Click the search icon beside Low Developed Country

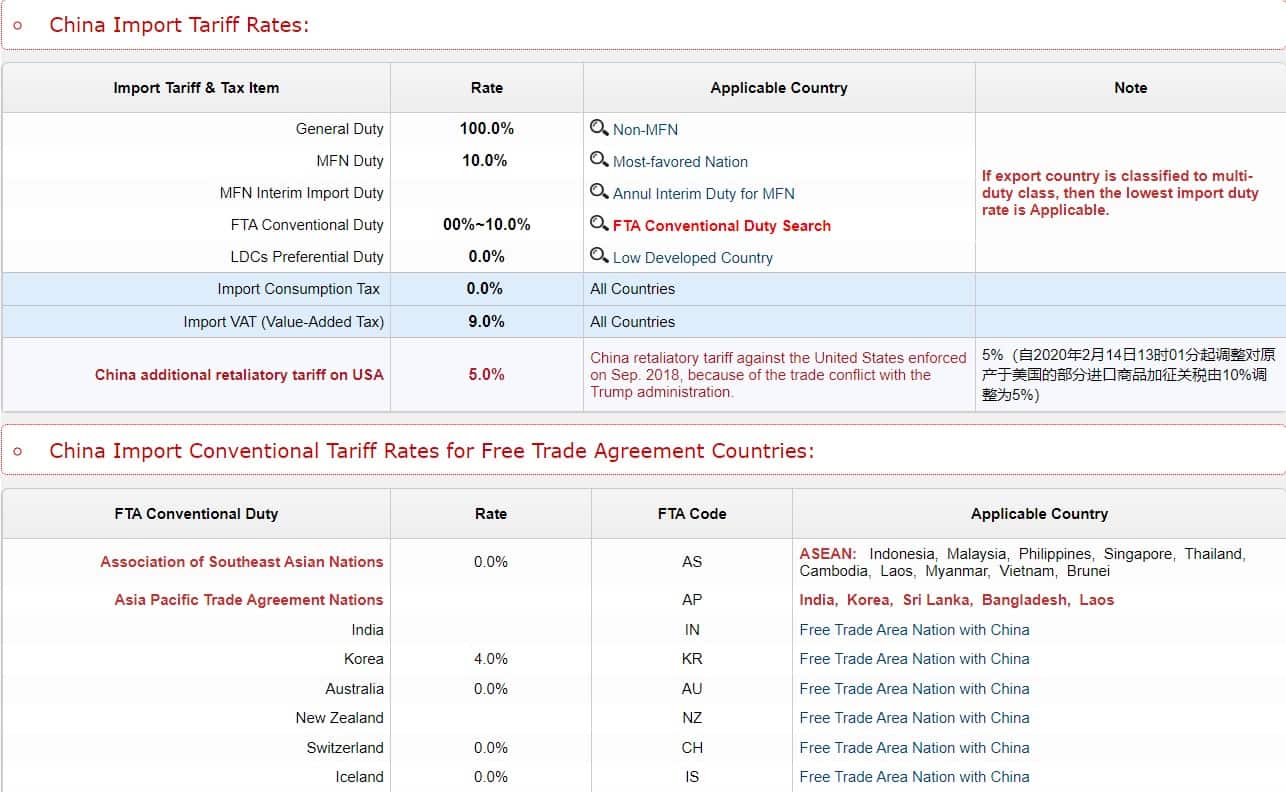[600, 258]
